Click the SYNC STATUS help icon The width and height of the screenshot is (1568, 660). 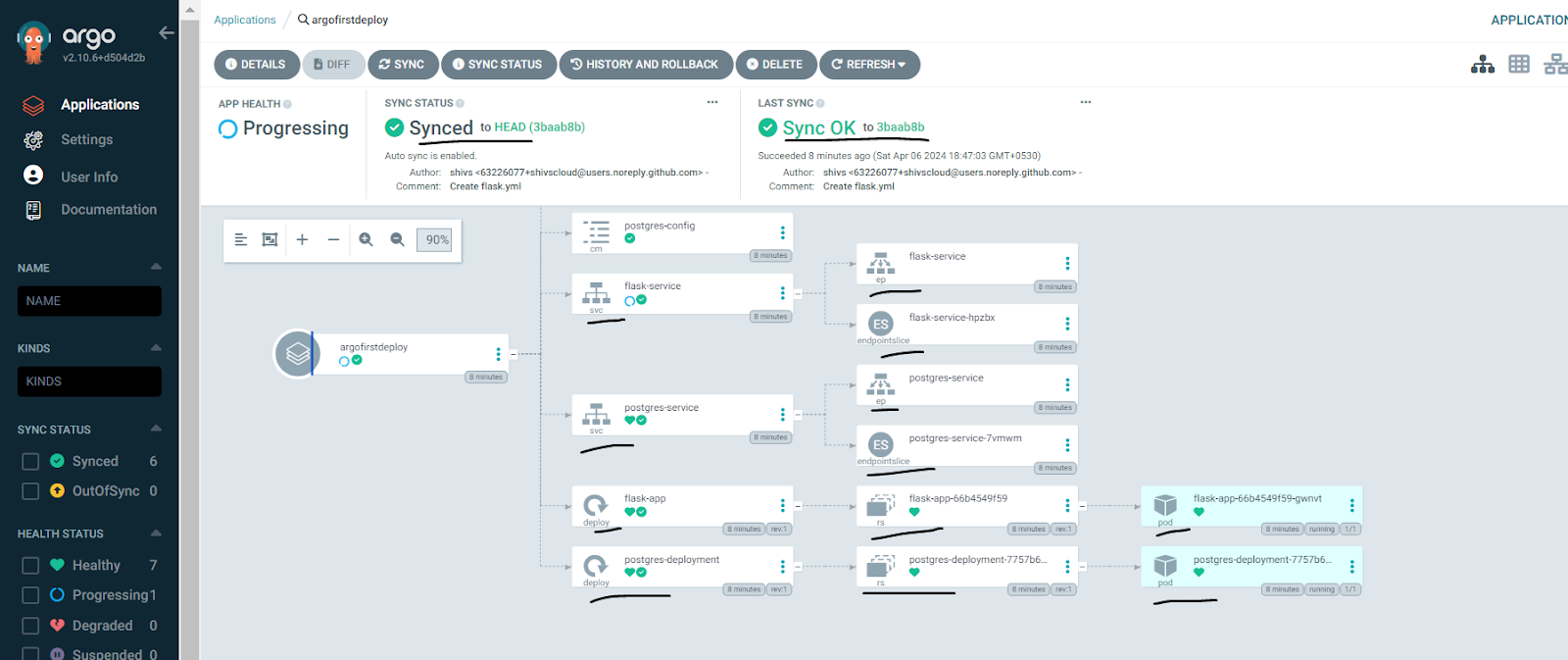pos(460,103)
